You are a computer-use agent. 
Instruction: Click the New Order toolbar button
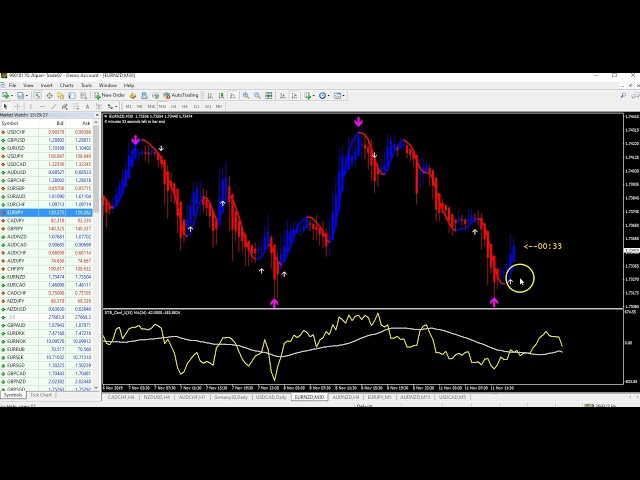click(111, 96)
